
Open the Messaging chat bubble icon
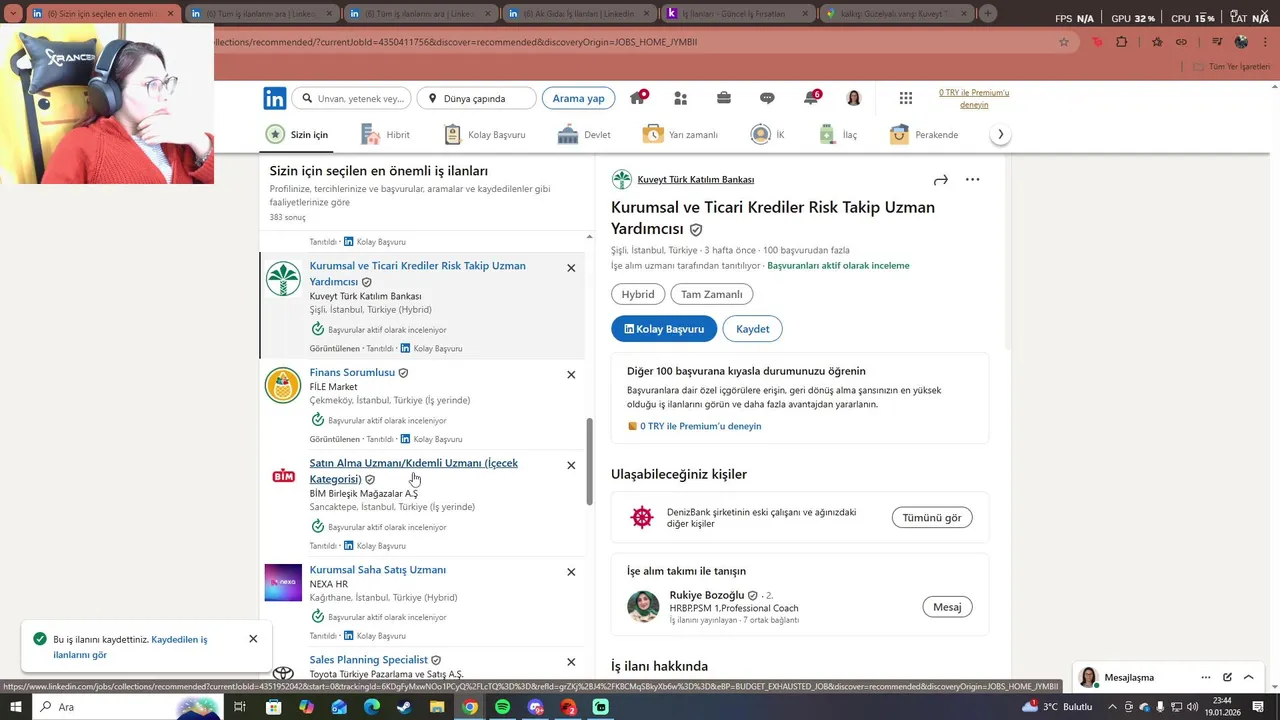tap(767, 98)
